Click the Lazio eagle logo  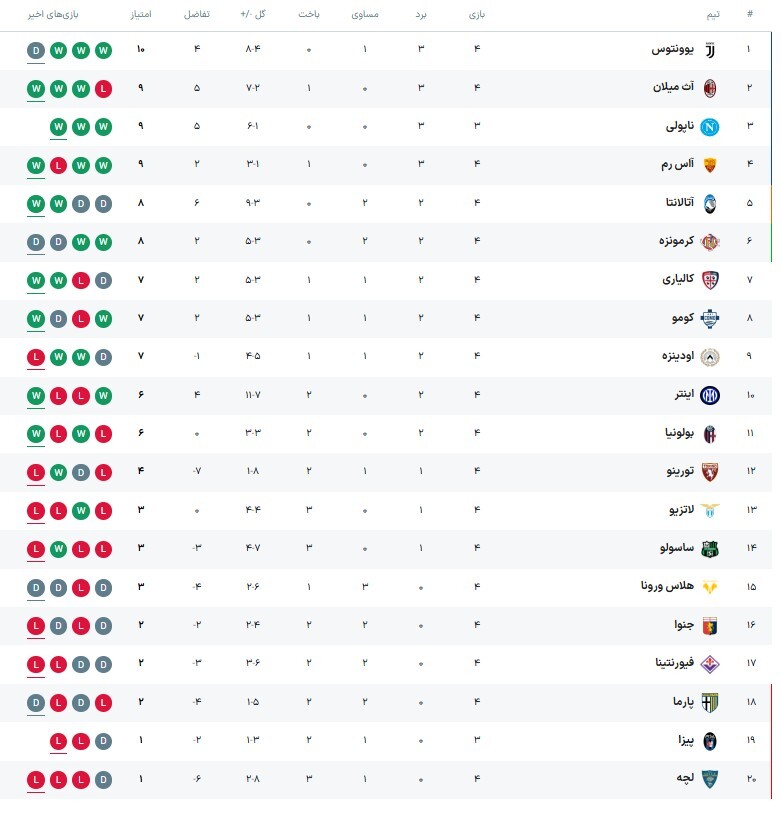click(x=710, y=510)
